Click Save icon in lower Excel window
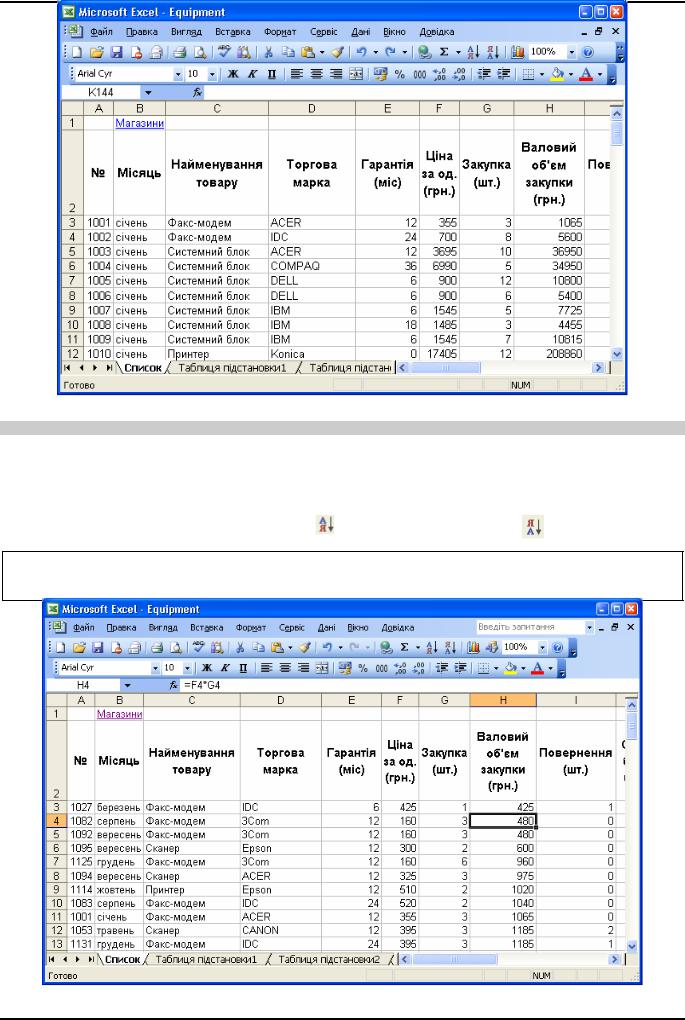Viewport: 685px width, 1020px height. [98, 647]
